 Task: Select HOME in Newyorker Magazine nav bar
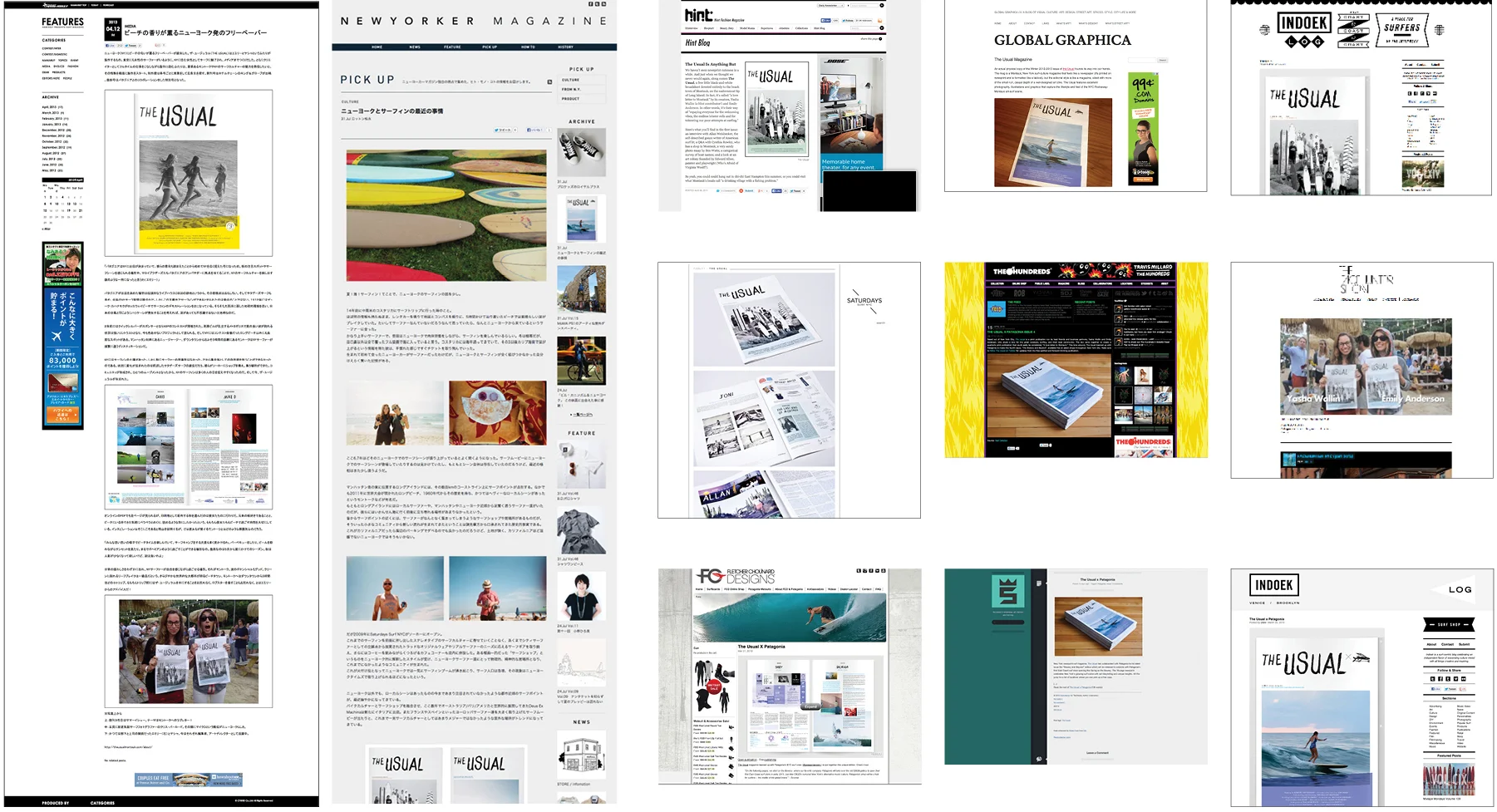pos(377,47)
